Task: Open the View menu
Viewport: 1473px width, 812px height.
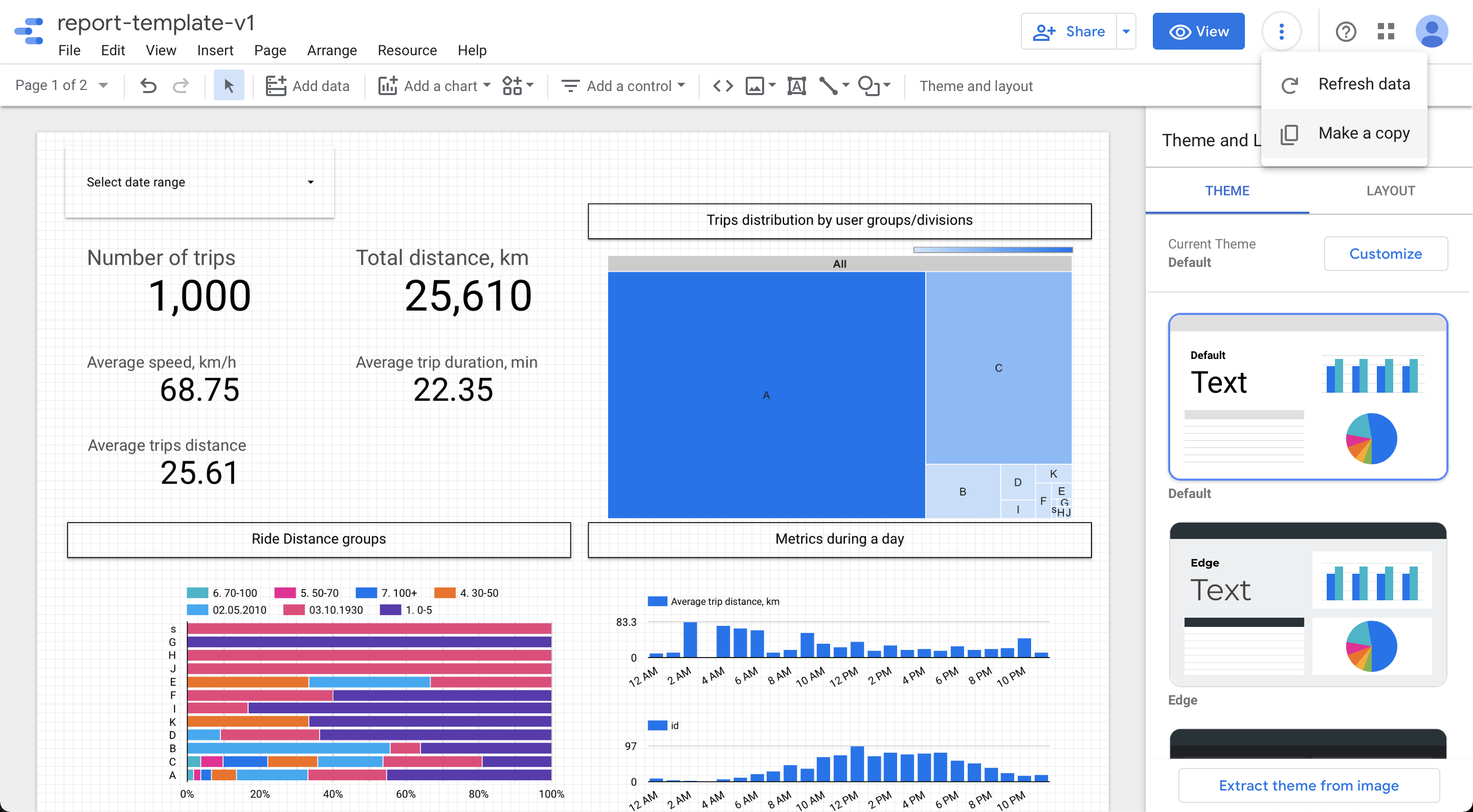Action: click(161, 50)
